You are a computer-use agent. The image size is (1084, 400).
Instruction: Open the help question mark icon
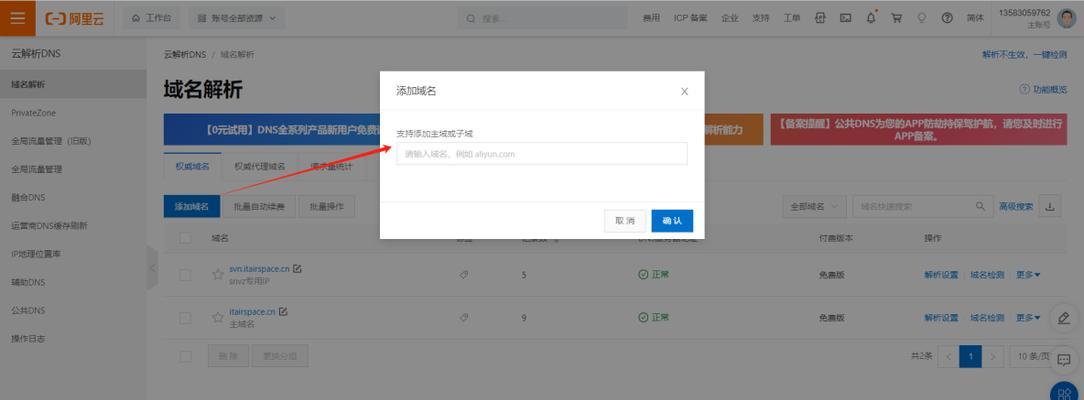947,19
